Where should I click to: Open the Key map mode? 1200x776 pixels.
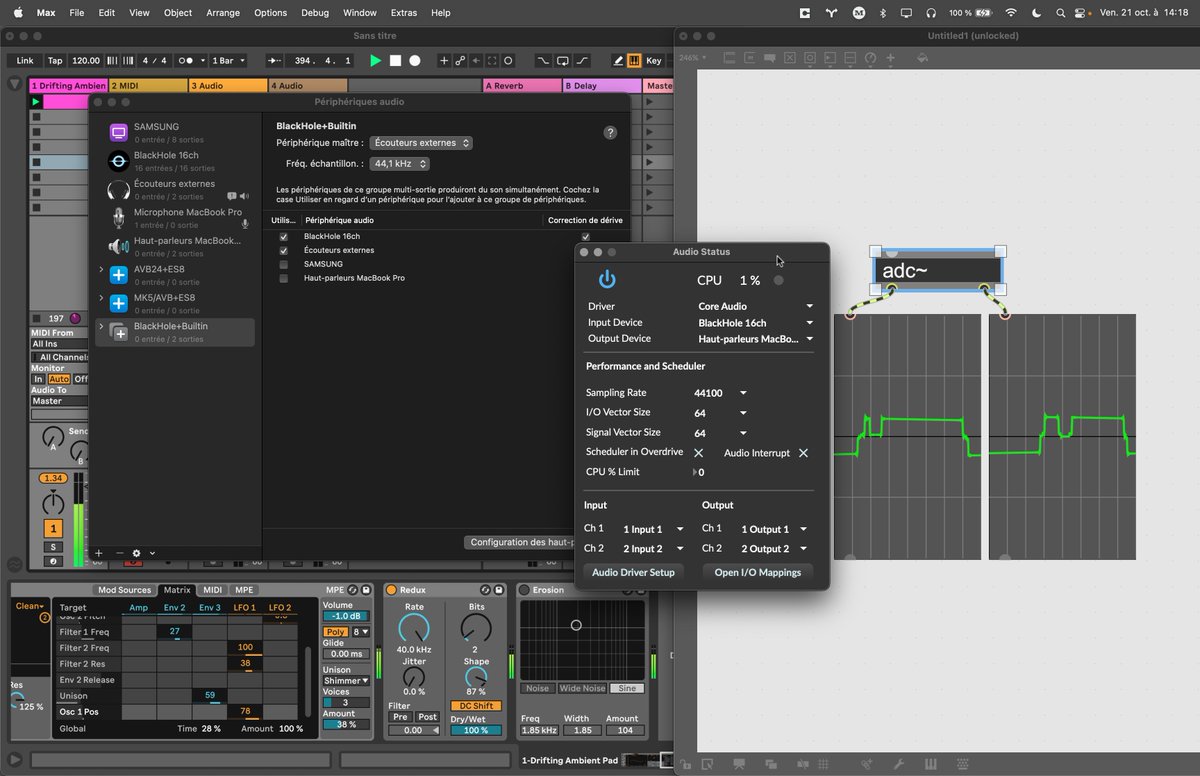tap(653, 61)
